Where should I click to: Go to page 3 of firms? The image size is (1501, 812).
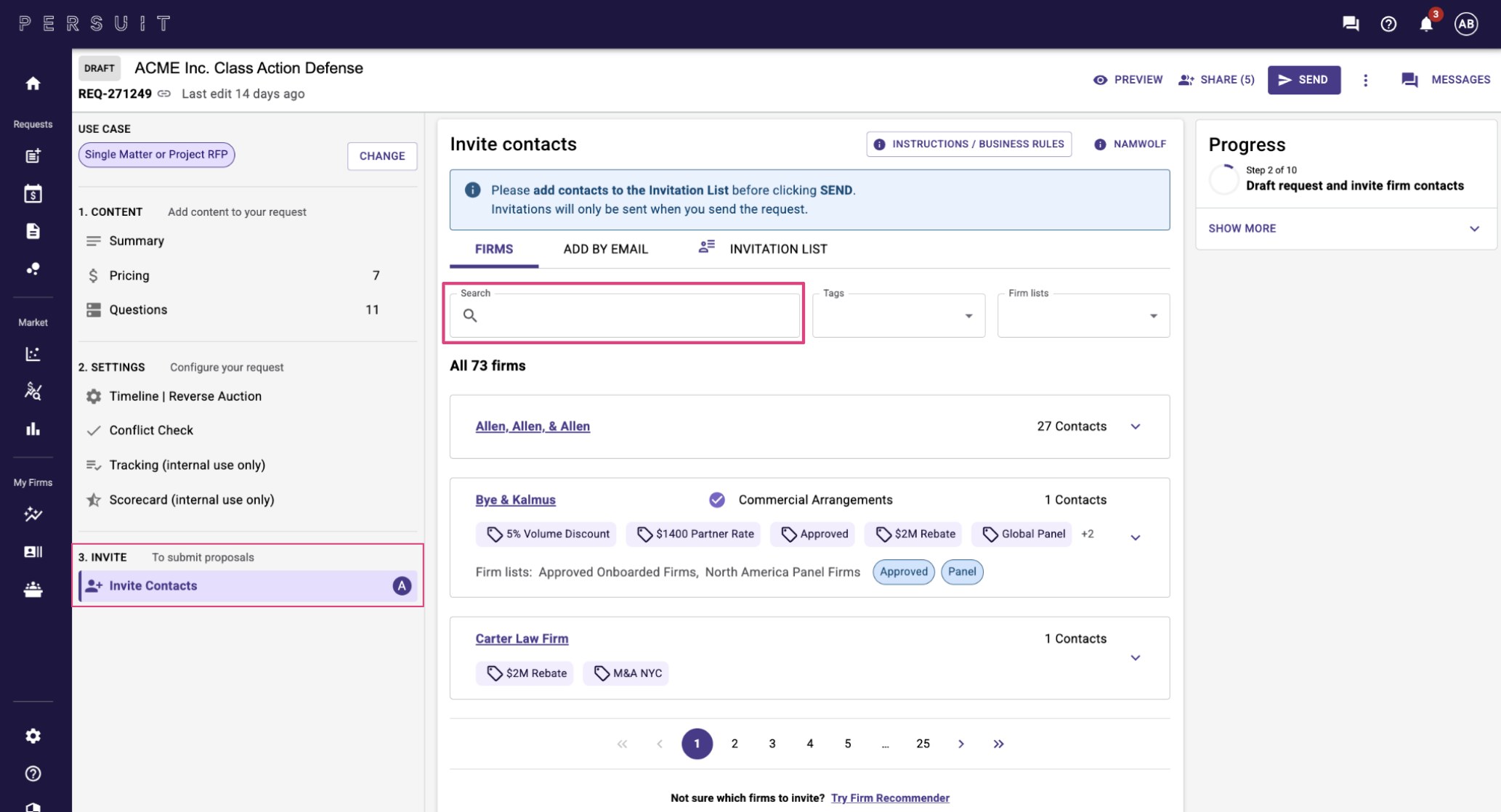(772, 744)
